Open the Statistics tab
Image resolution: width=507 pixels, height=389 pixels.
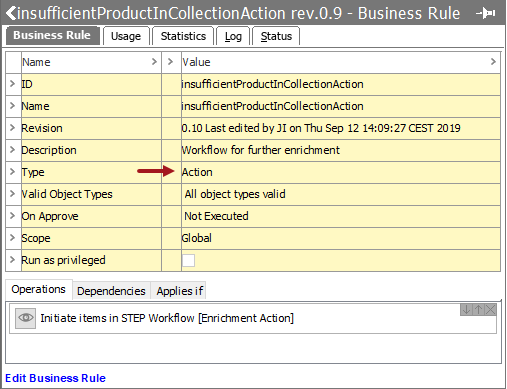[x=183, y=36]
